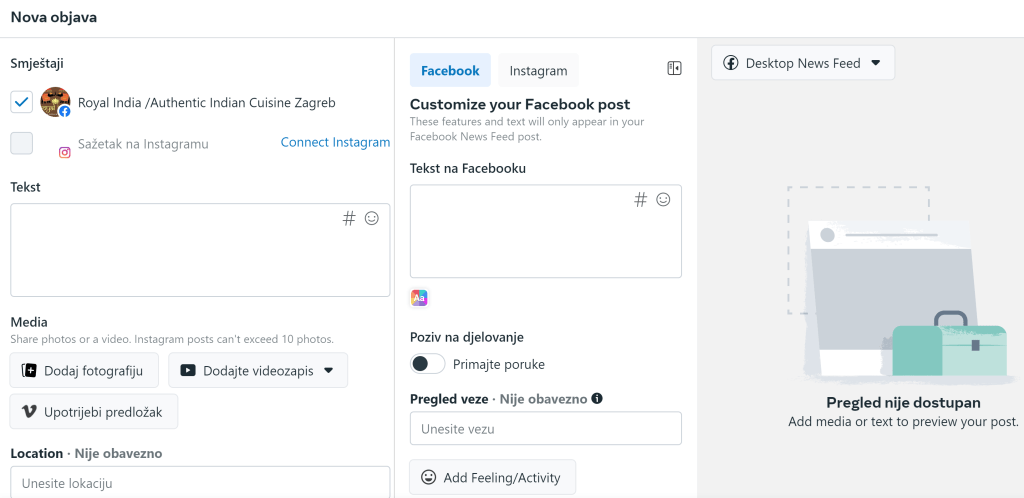Toggle the side panel layout icon

click(x=674, y=69)
